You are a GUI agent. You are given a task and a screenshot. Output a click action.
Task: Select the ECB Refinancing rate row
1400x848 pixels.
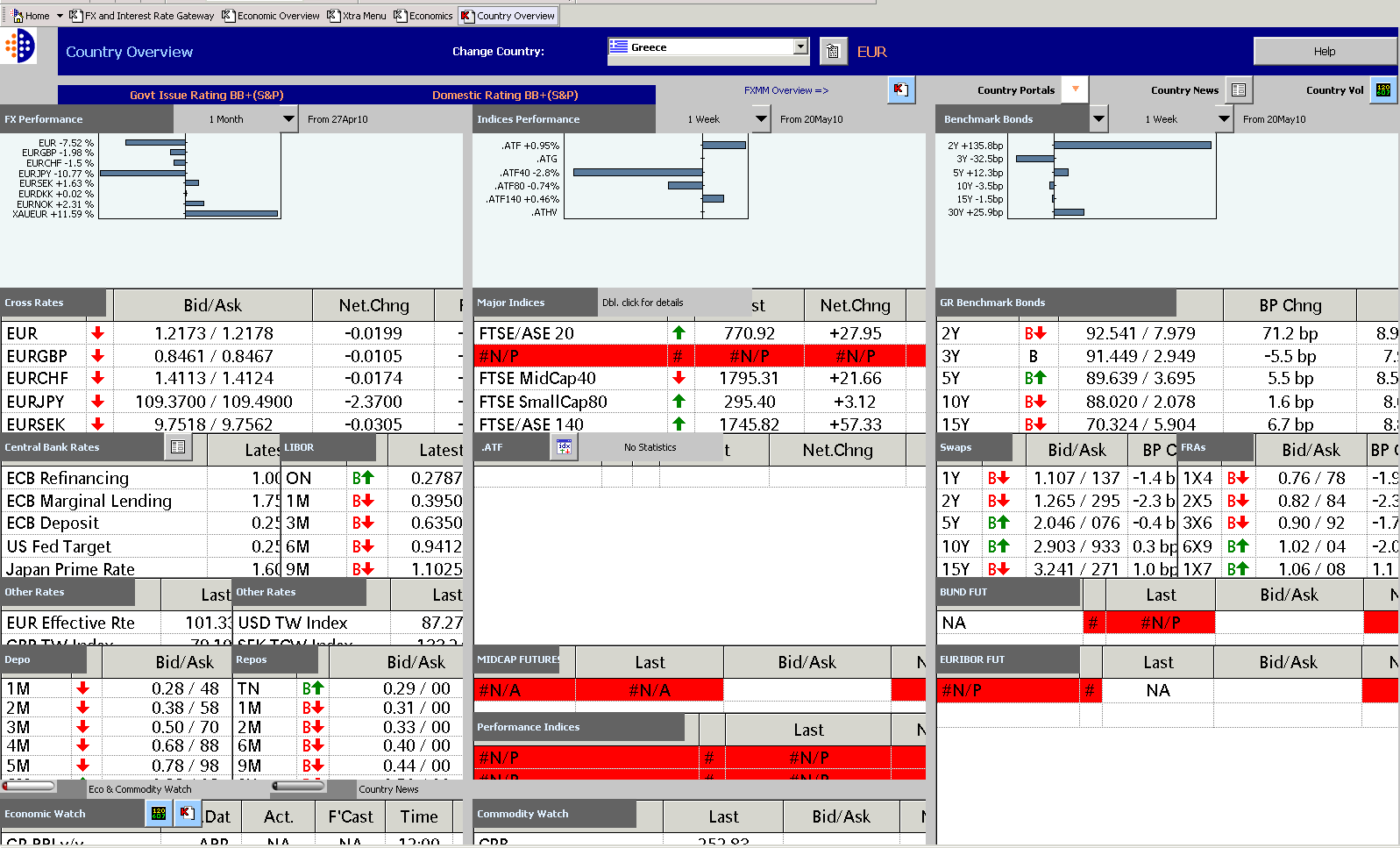[140, 478]
